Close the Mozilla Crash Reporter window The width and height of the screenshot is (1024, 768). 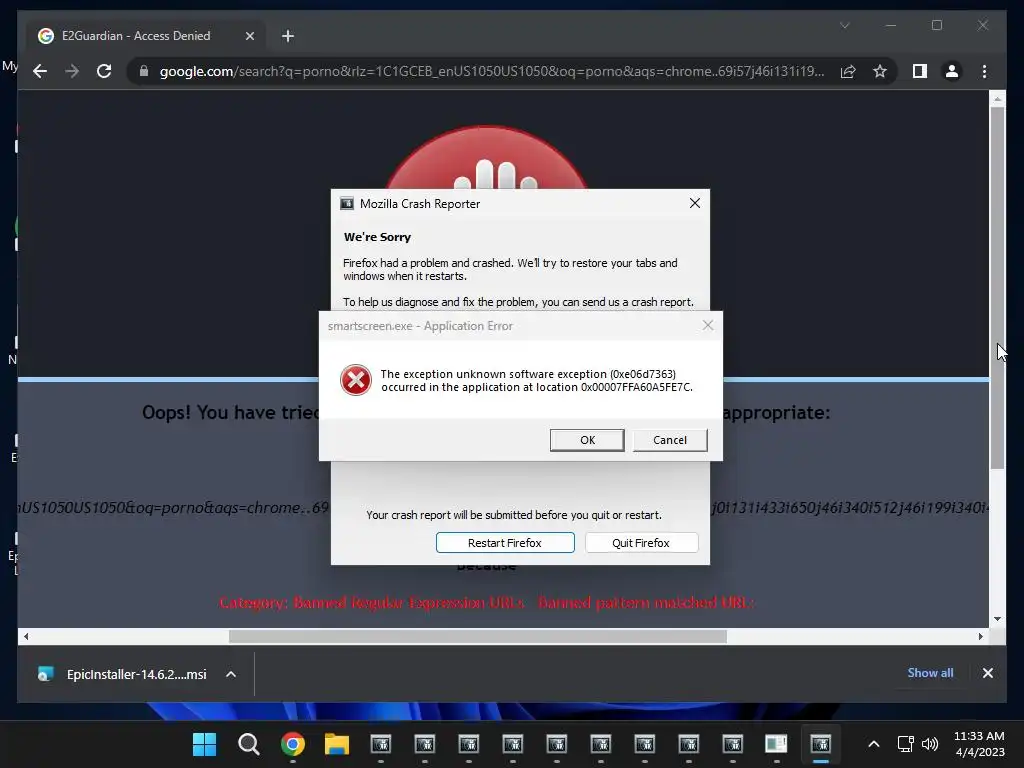(x=695, y=203)
